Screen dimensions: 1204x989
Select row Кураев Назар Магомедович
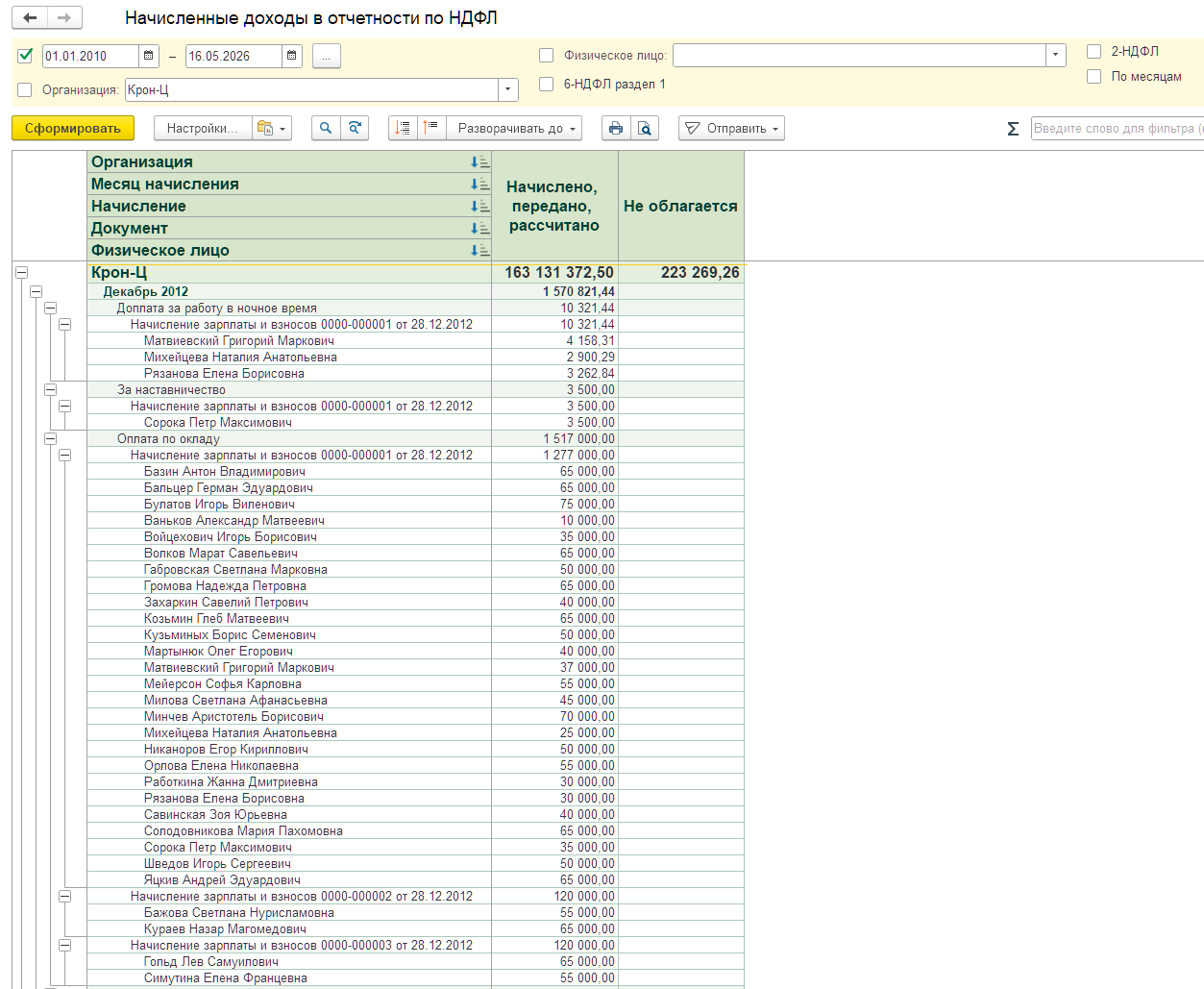click(415, 928)
